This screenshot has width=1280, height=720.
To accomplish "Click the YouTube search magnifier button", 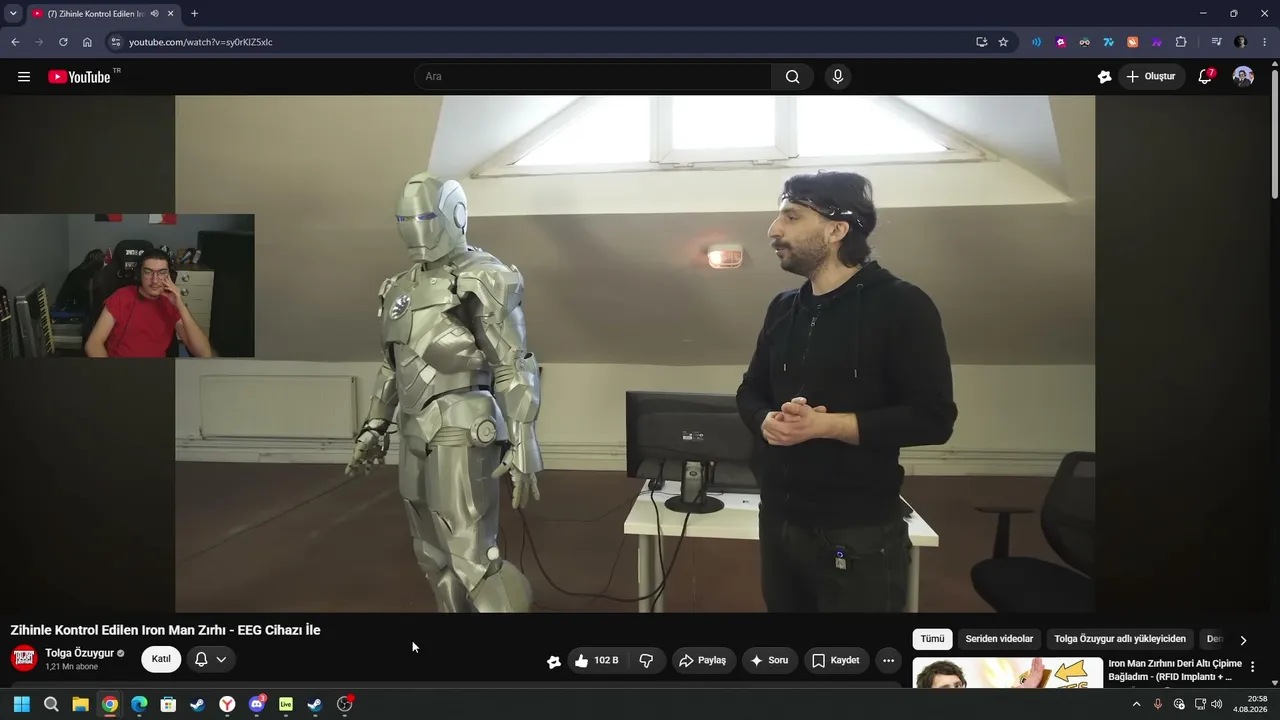I will [x=792, y=77].
